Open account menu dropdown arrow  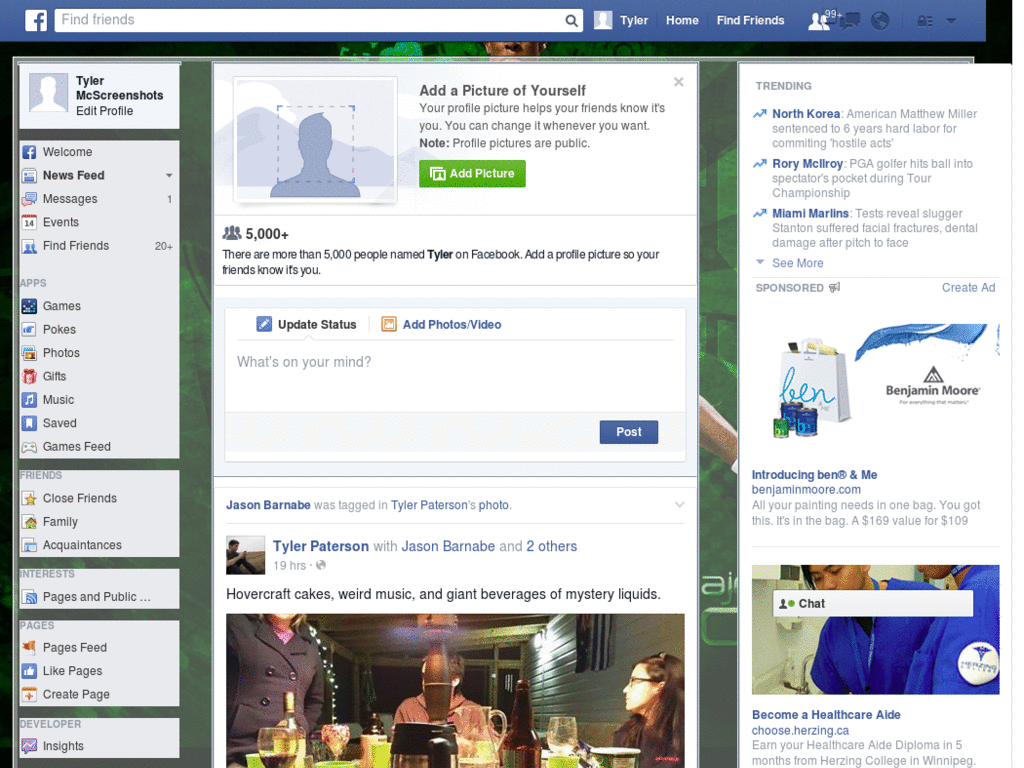[x=951, y=21]
